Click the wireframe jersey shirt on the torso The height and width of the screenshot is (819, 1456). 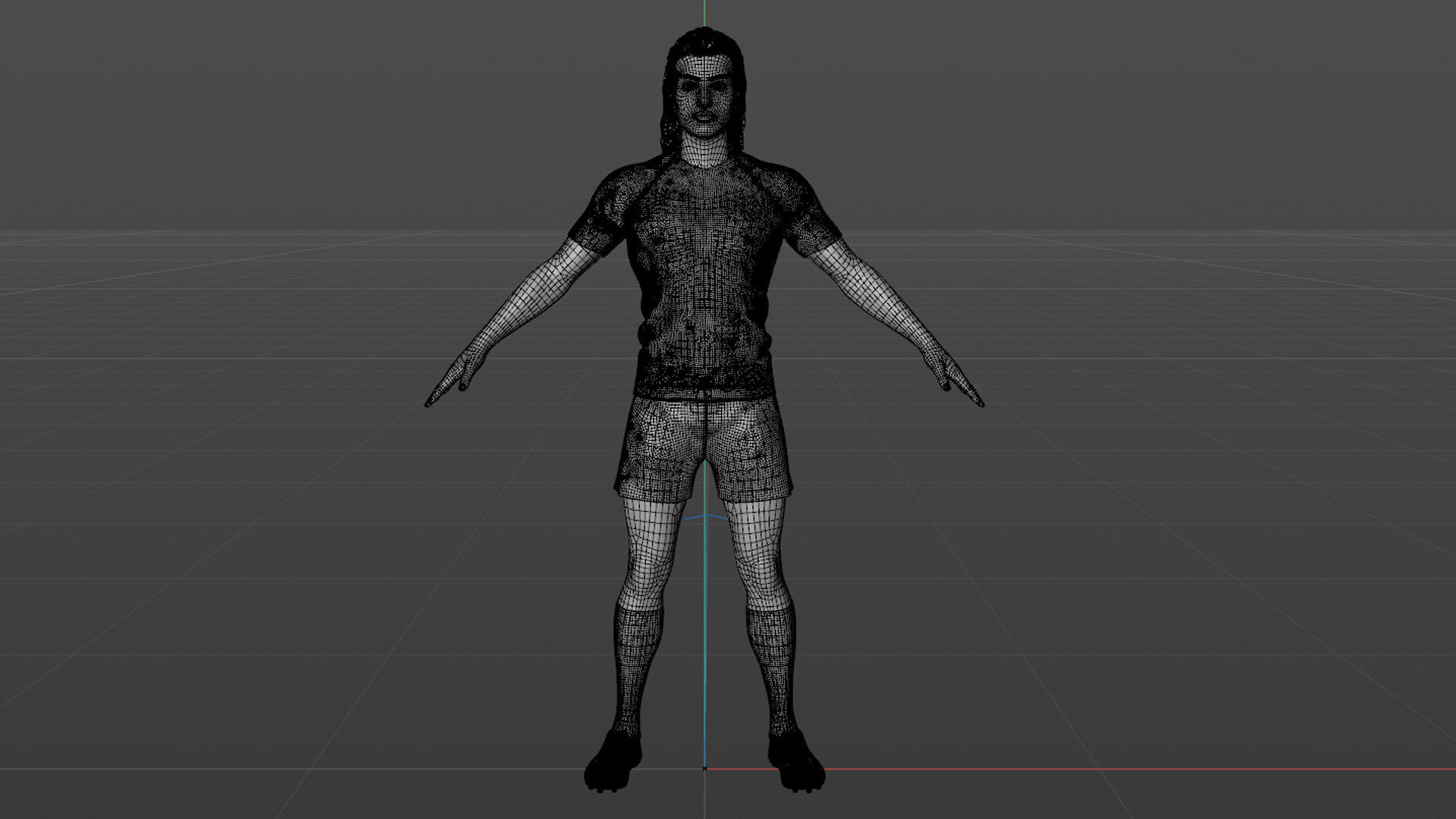(704, 277)
